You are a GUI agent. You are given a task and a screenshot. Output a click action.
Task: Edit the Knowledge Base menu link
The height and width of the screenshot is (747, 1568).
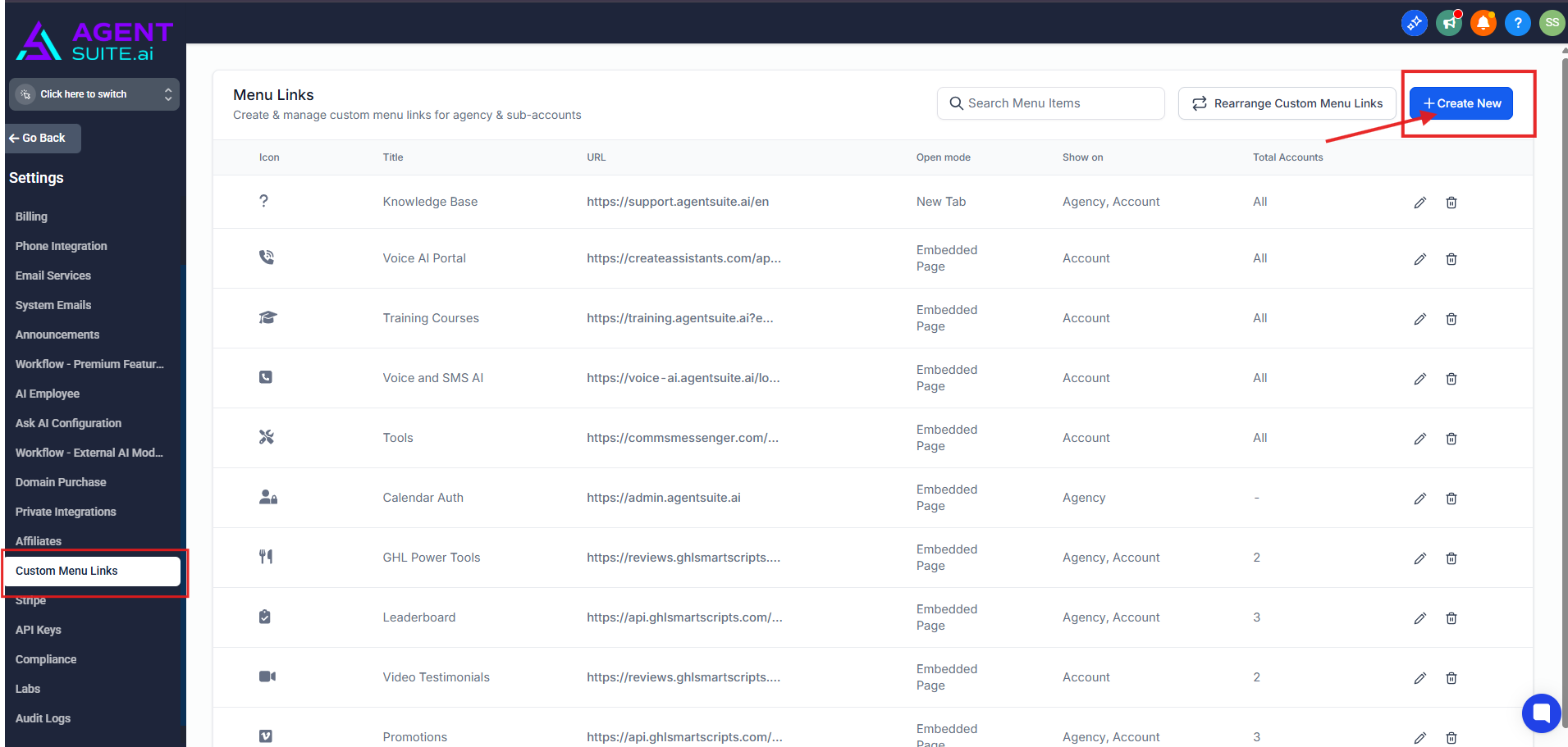point(1420,203)
